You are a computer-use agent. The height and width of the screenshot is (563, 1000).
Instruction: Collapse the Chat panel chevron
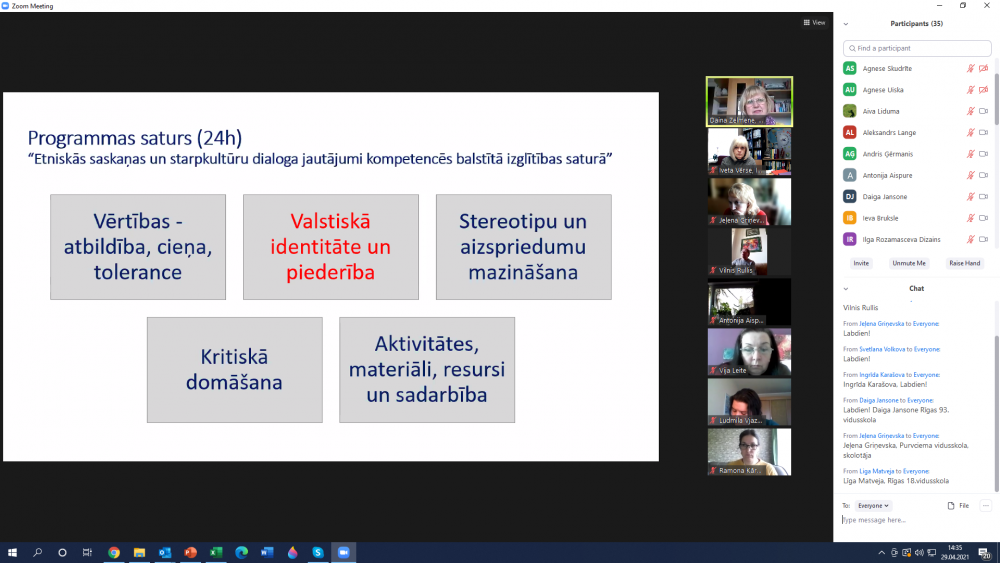846,289
